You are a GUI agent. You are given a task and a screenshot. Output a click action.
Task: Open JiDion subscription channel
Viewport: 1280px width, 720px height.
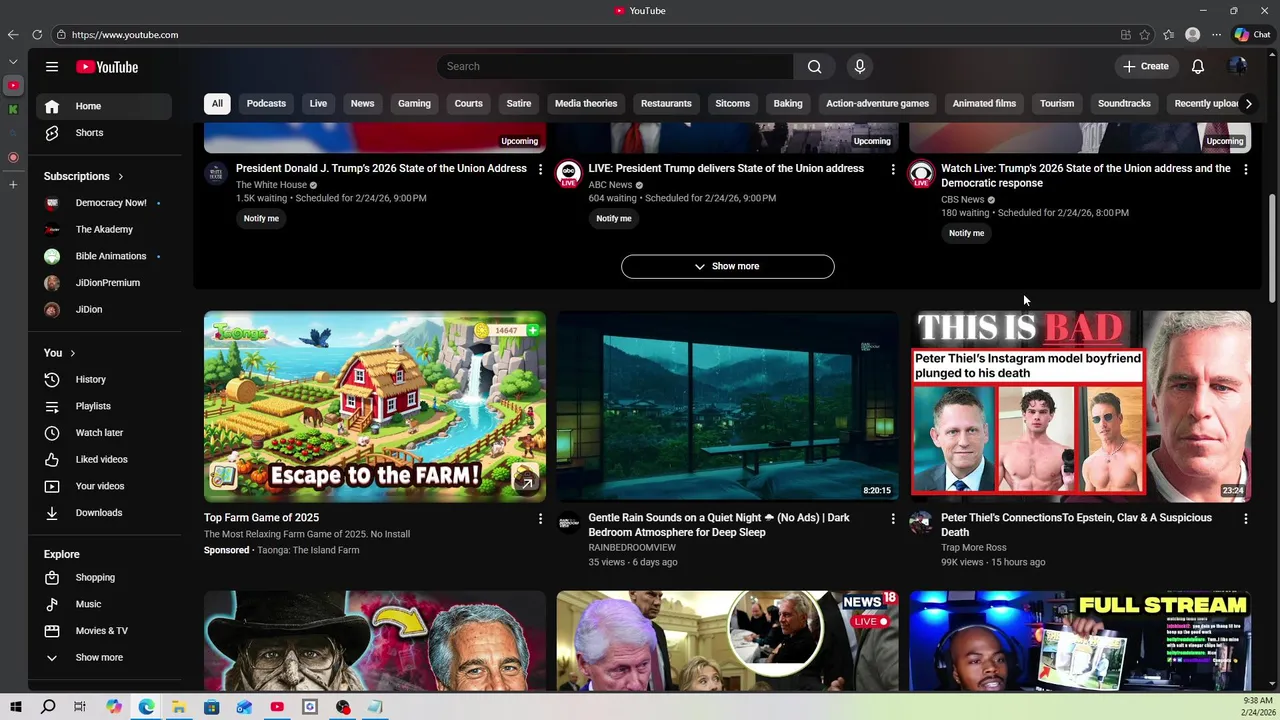104,310
